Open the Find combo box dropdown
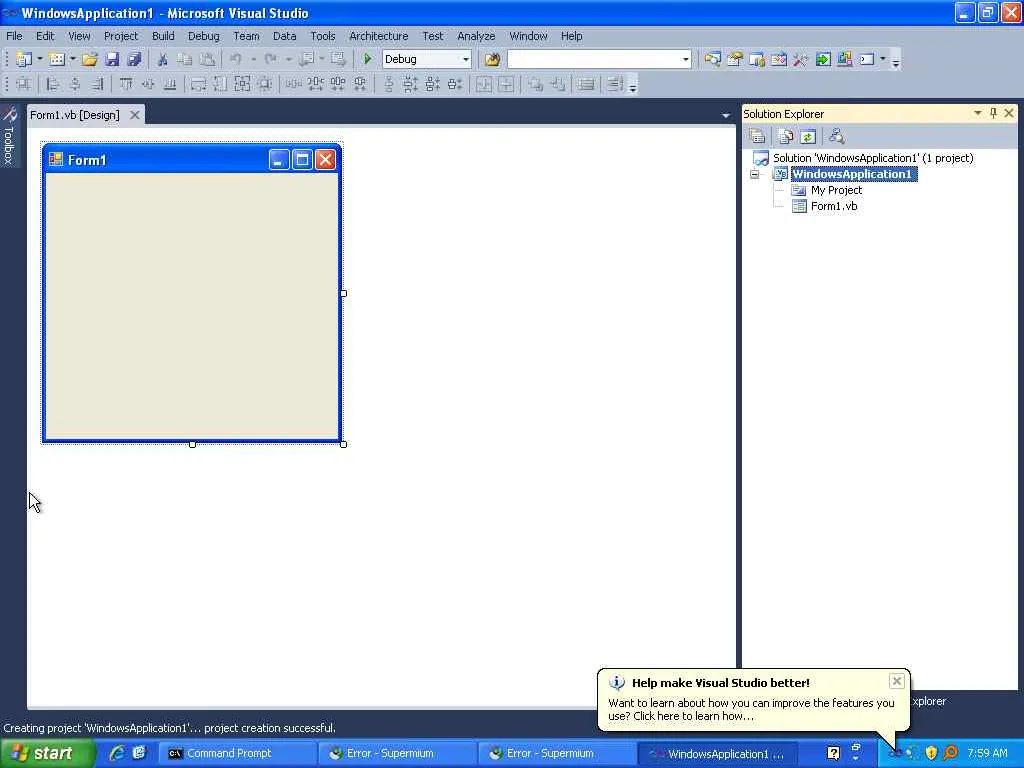 tap(685, 59)
